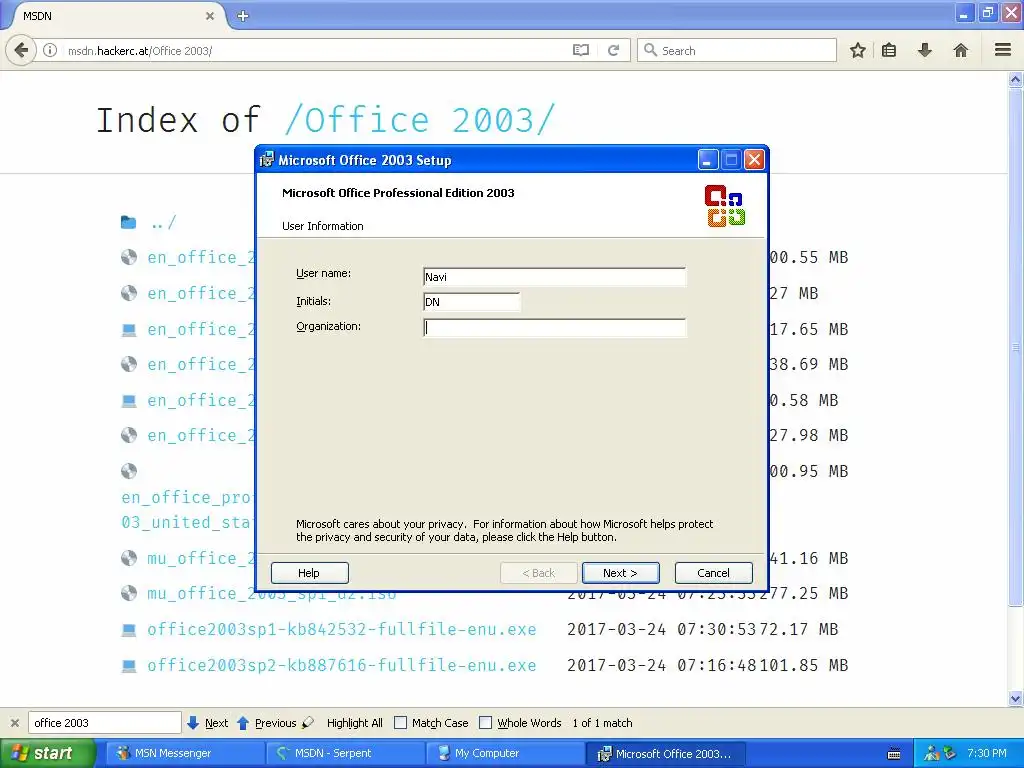Toggle reader view icon in address bar

581,50
